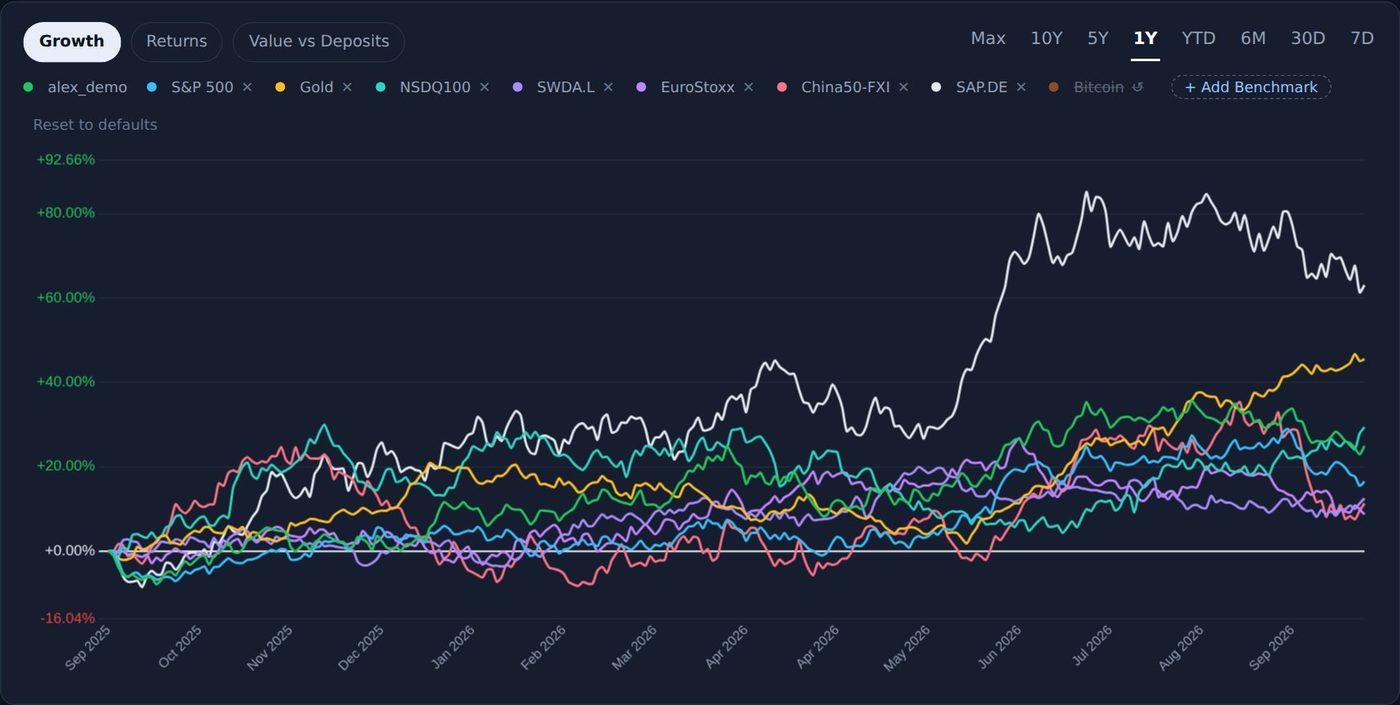This screenshot has height=705, width=1400.
Task: Open the Value vs Deposits tab
Action: (319, 42)
